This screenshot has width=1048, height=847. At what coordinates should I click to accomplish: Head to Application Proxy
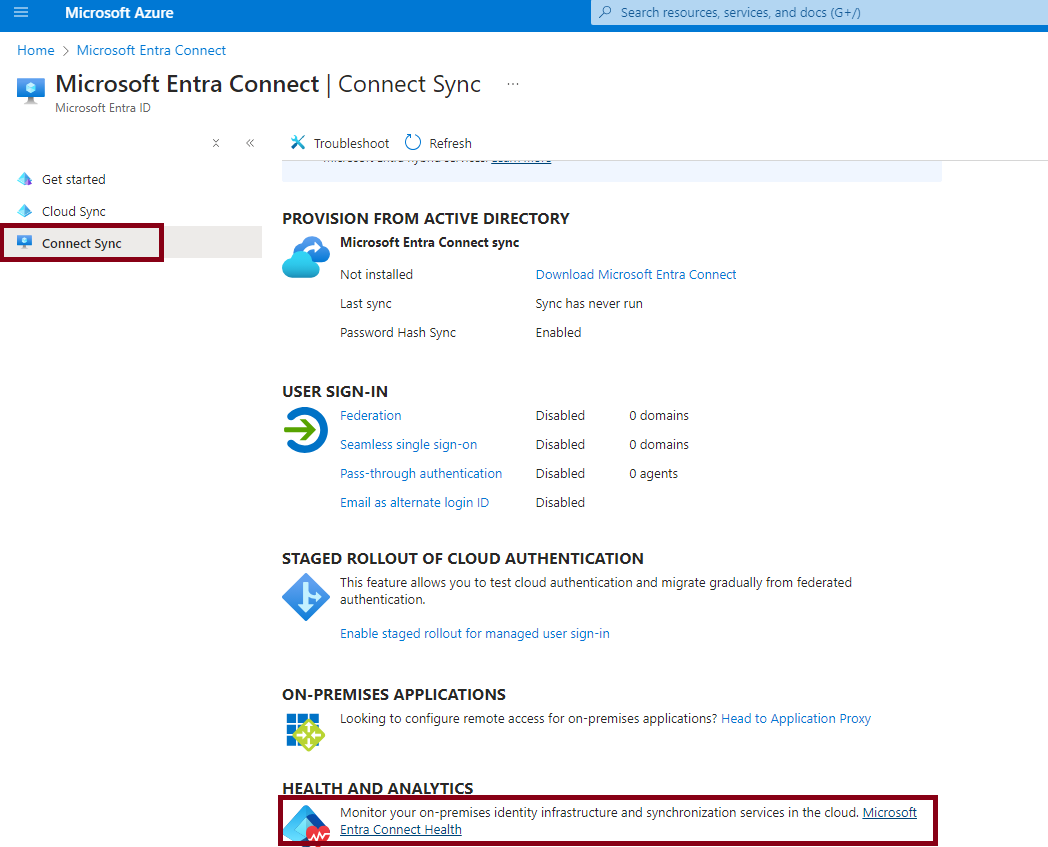pyautogui.click(x=795, y=719)
